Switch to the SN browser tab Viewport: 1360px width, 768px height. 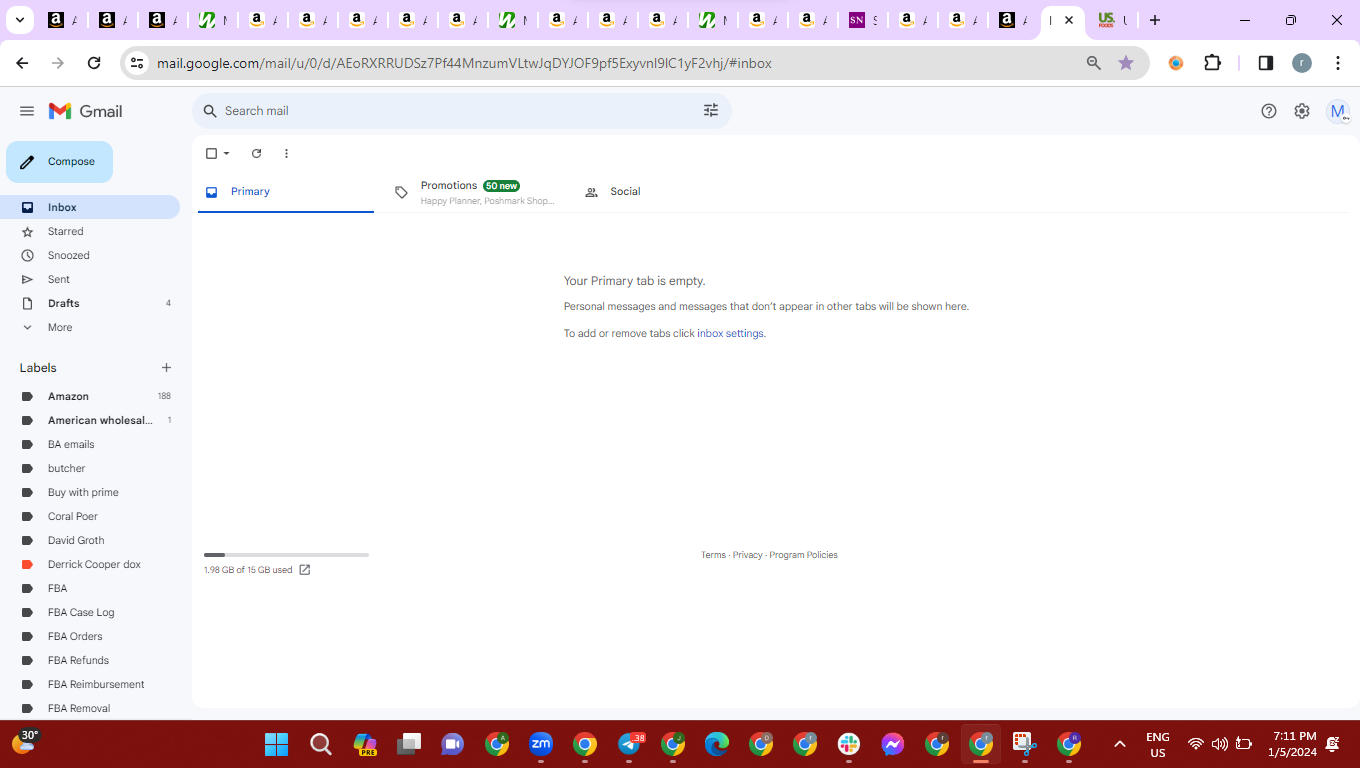[863, 20]
